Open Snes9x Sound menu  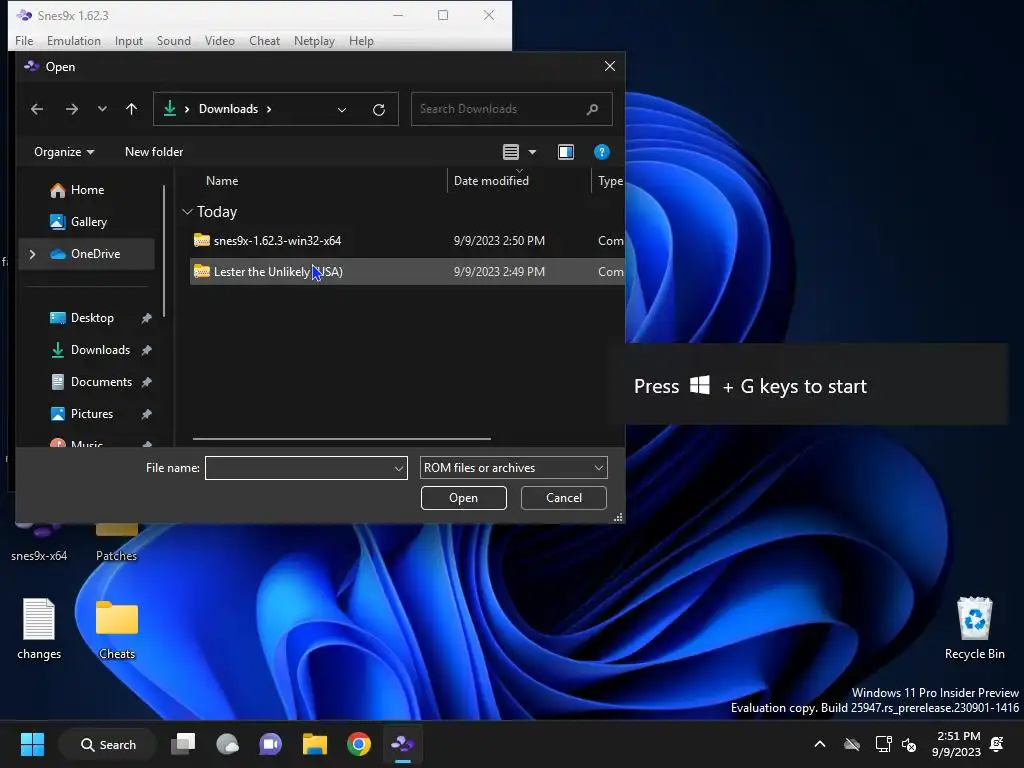pyautogui.click(x=174, y=40)
